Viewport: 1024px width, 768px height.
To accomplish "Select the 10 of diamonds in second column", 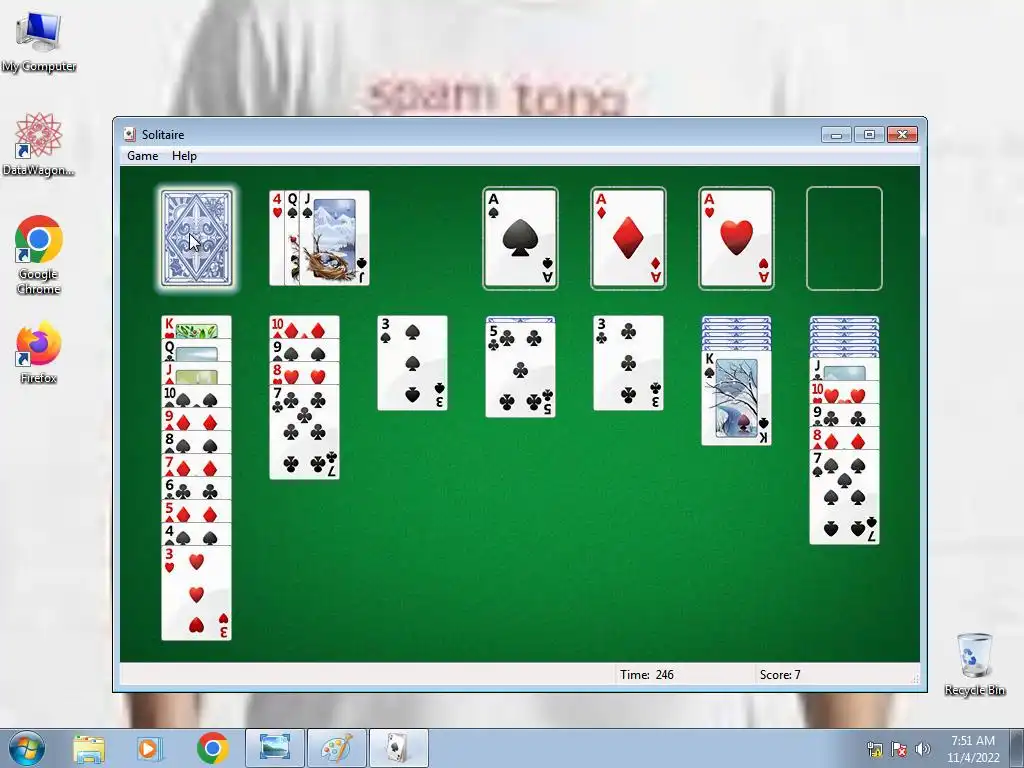I will (x=304, y=327).
